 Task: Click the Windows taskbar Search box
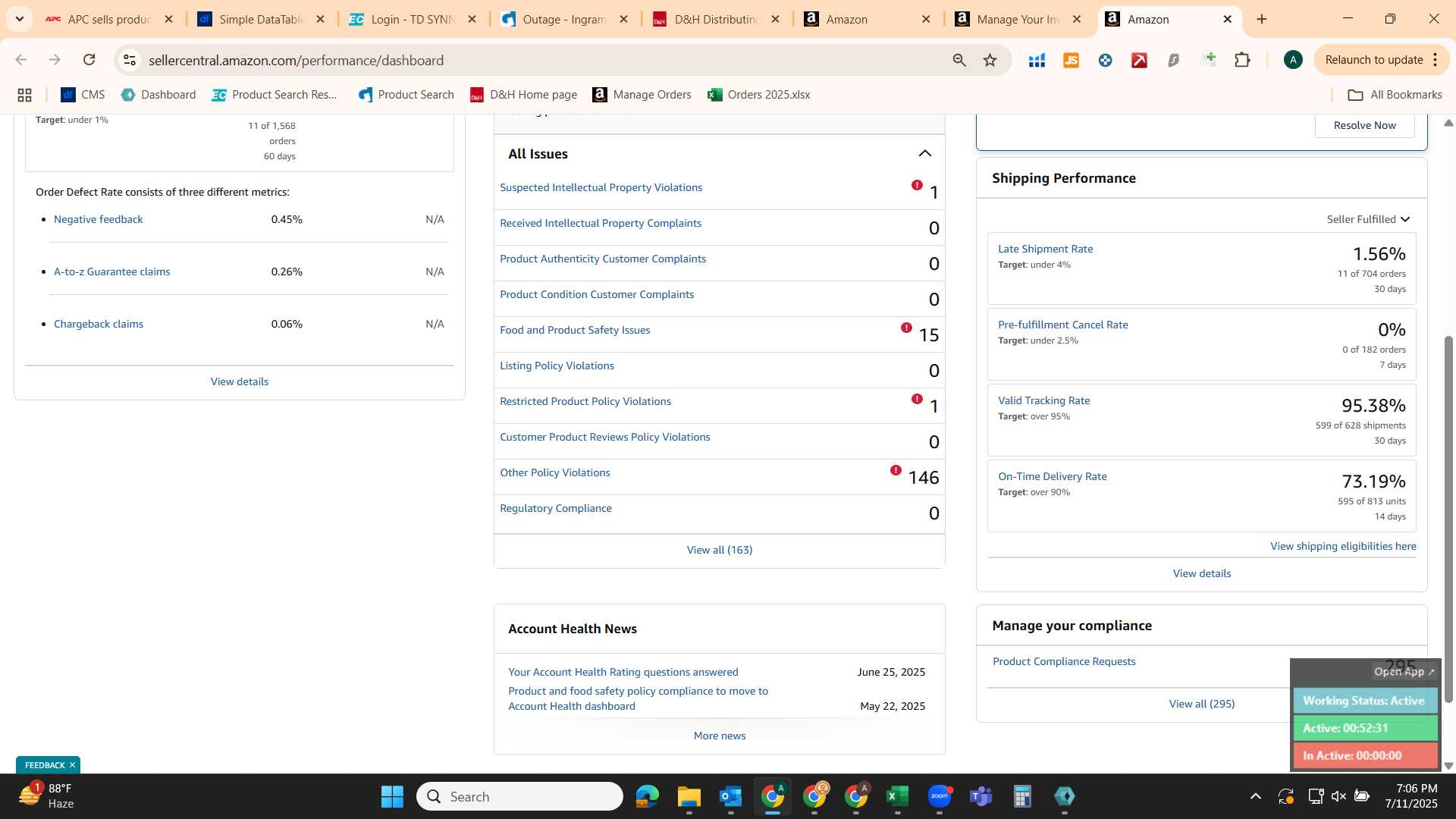519,796
